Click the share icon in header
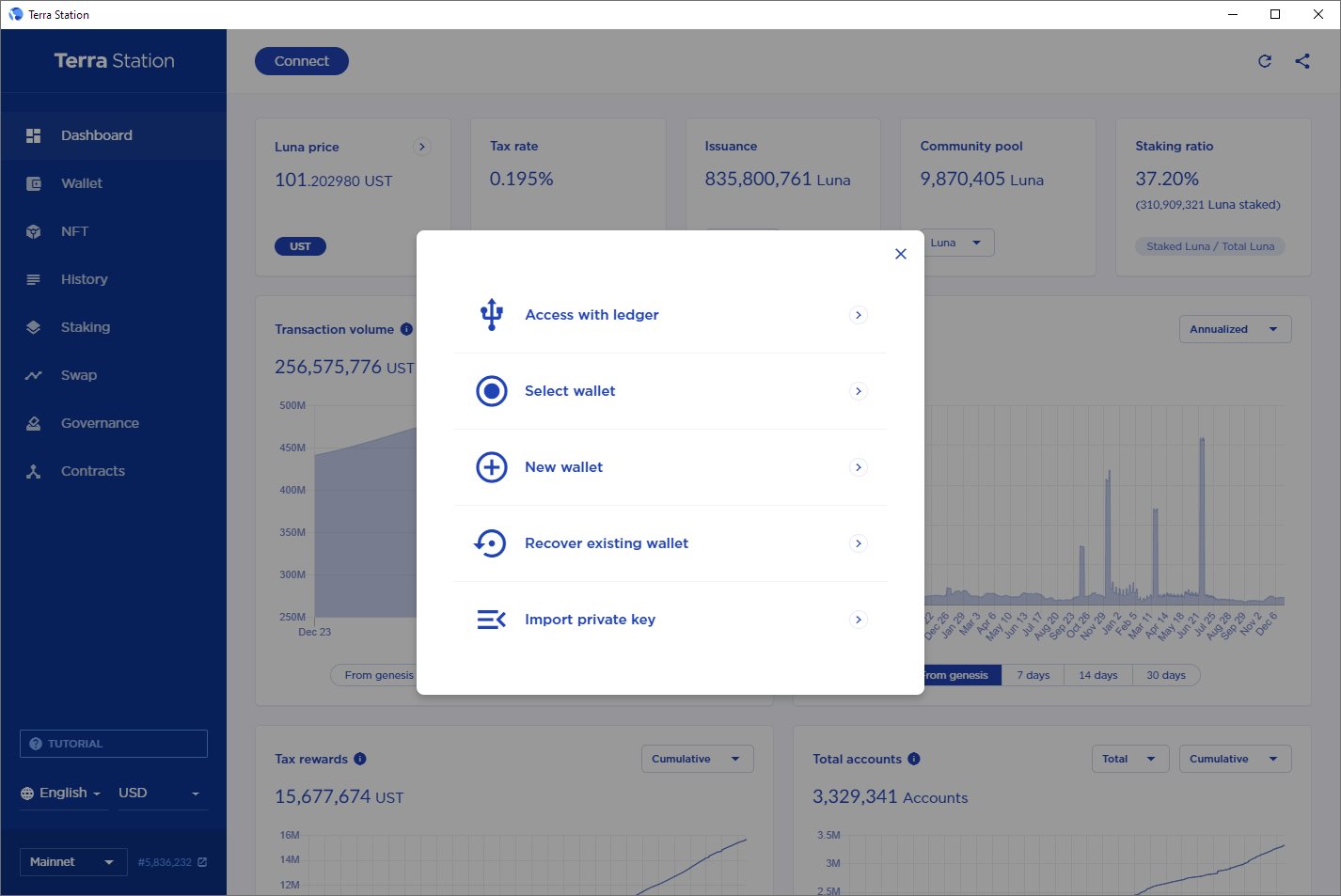The image size is (1341, 896). pos(1302,61)
